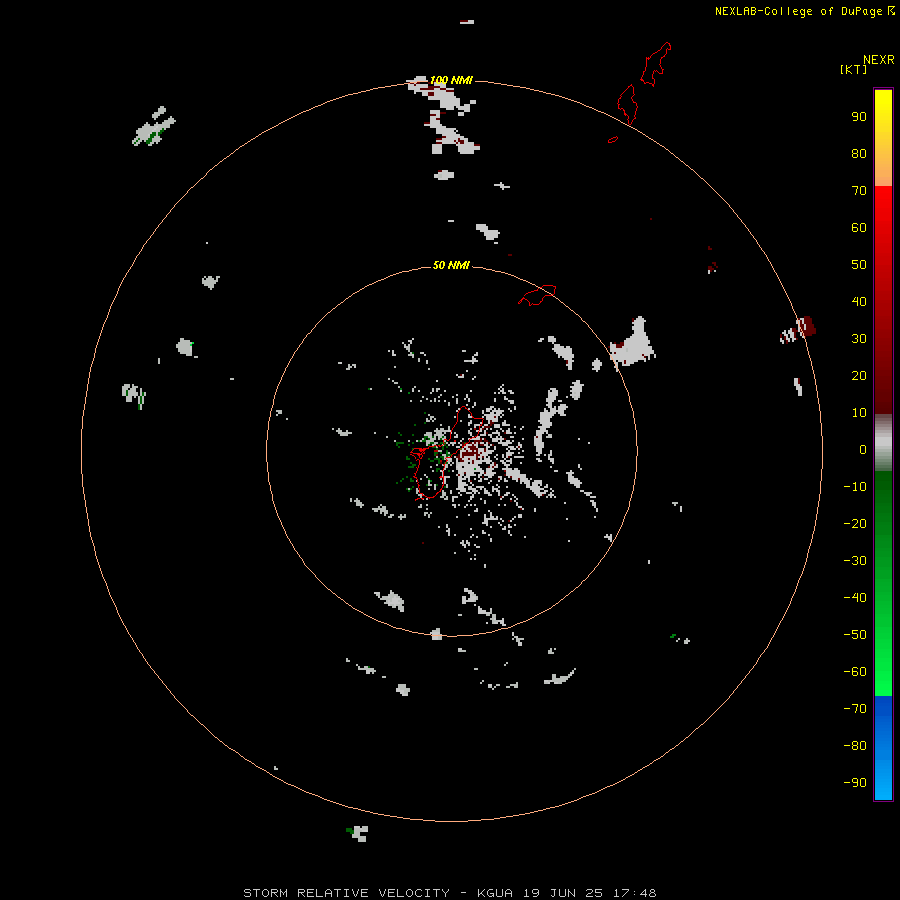Viewport: 900px width, 900px height.
Task: Select the -80 value on the color scale
Action: pyautogui.click(x=855, y=746)
